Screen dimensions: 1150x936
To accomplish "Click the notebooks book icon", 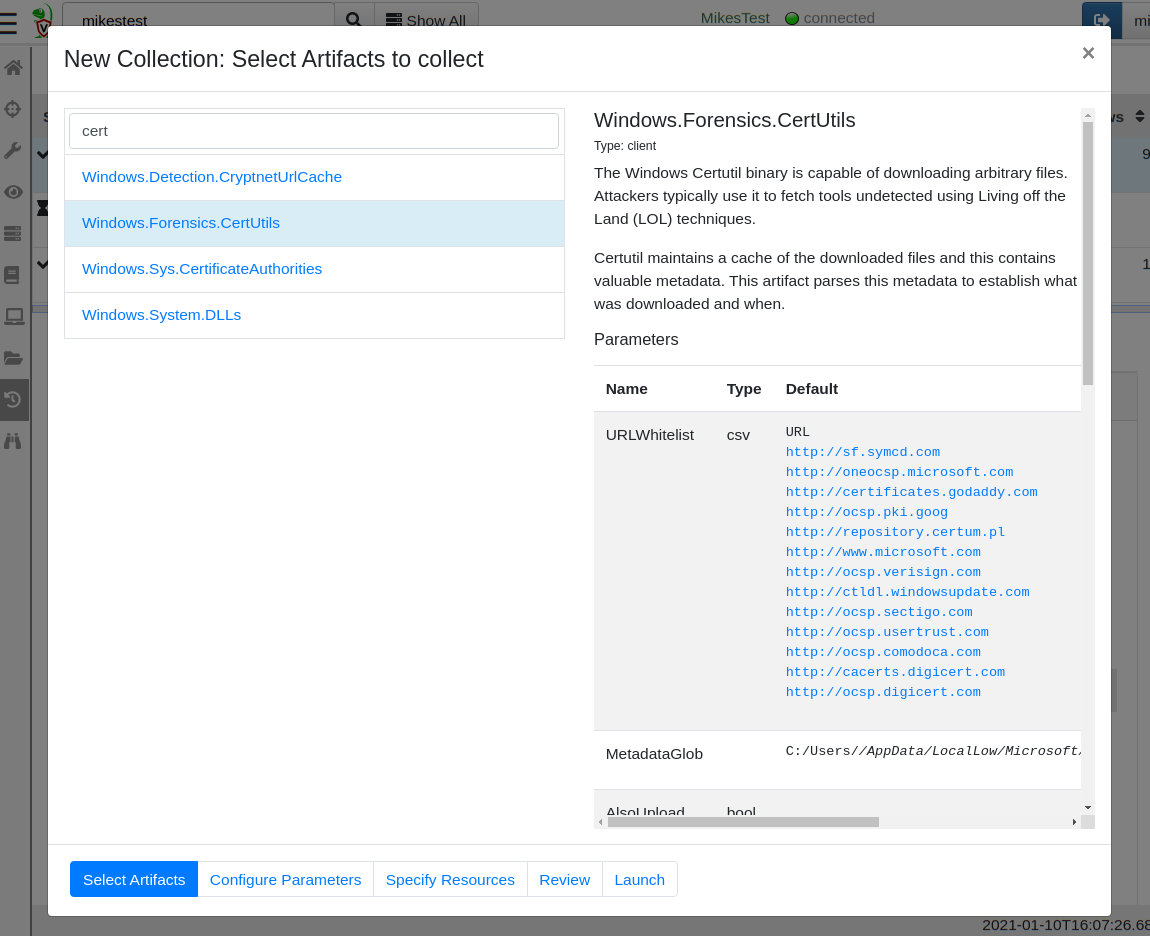I will 14,274.
